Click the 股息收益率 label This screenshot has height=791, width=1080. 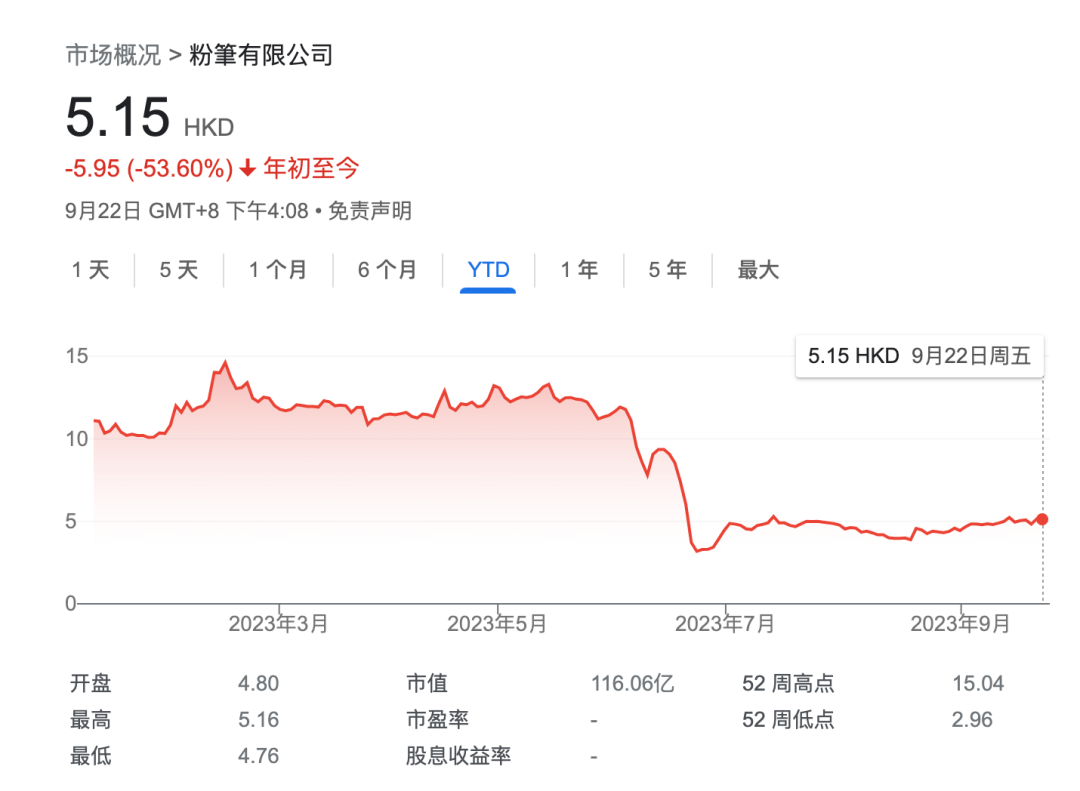pos(458,756)
